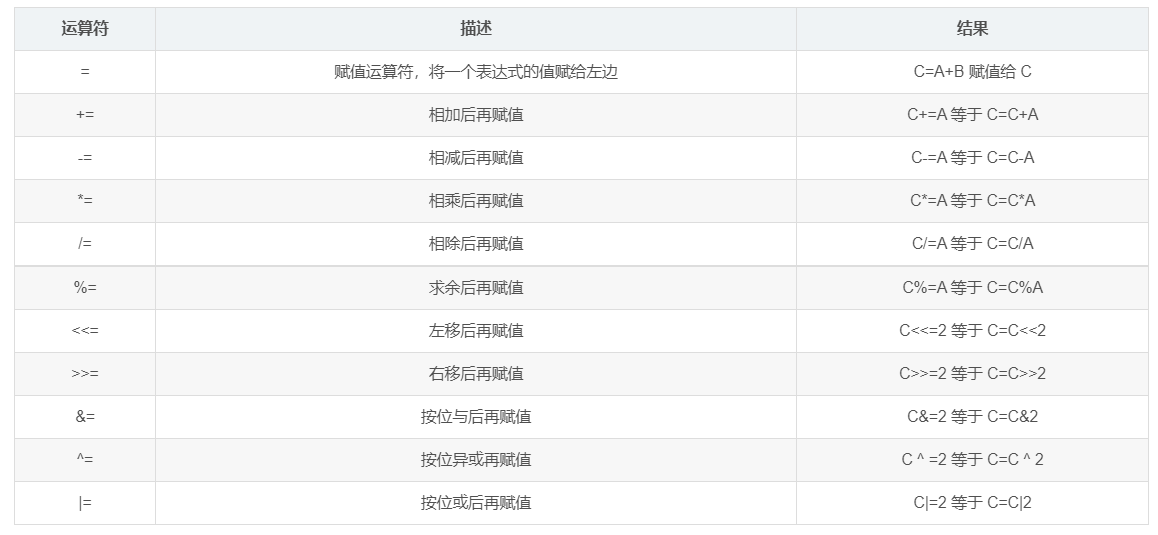Click the &= operator cell
The width and height of the screenshot is (1158, 535).
85,417
